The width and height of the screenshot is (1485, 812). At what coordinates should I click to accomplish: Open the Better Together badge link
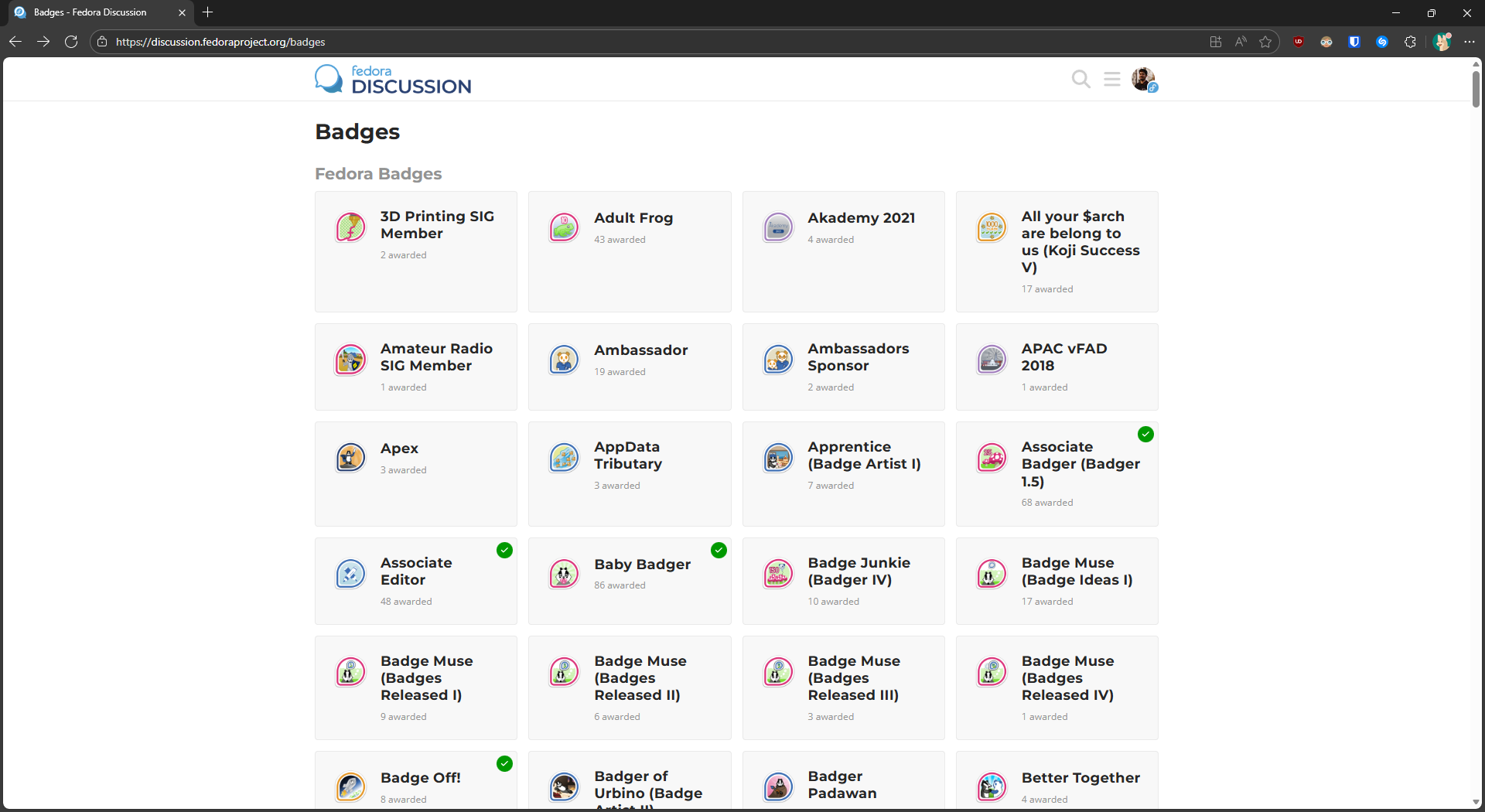1080,777
